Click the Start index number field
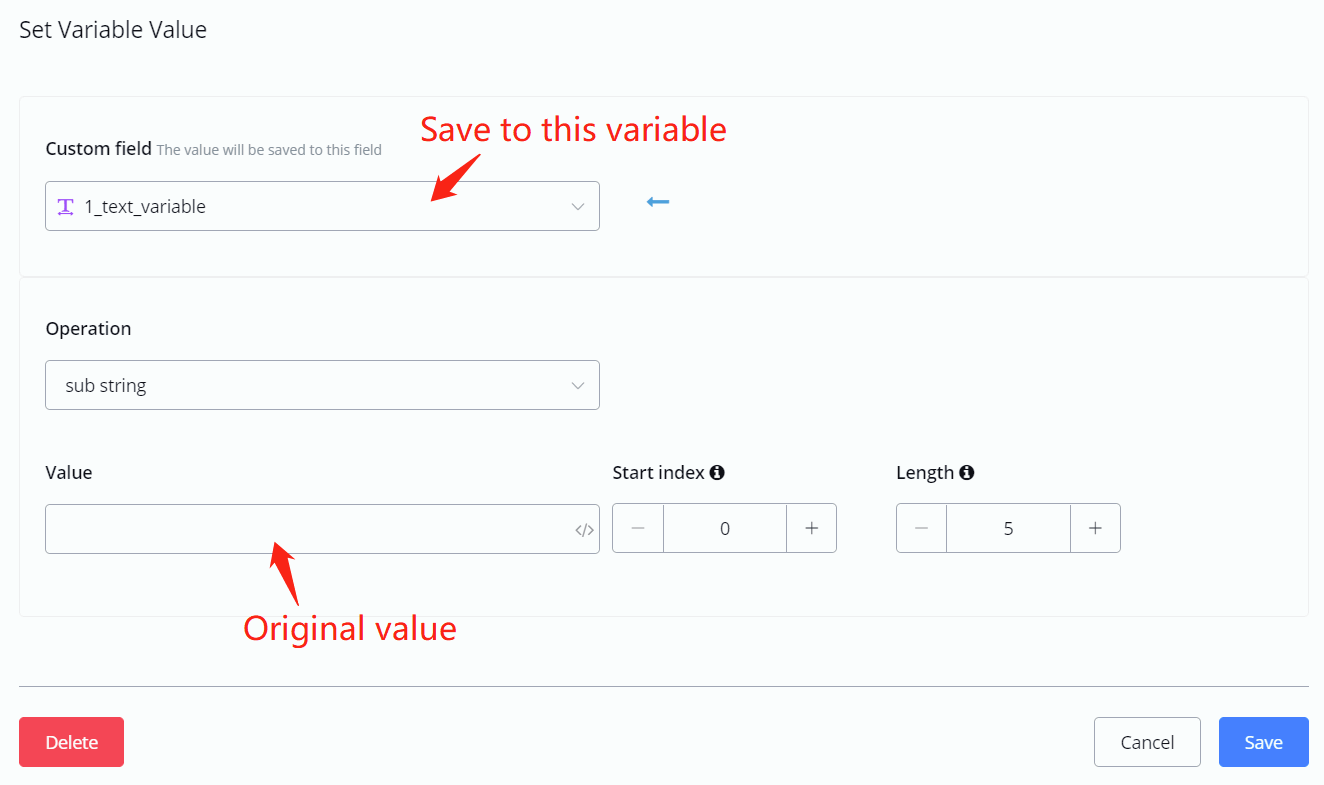This screenshot has height=785, width=1324. 725,528
